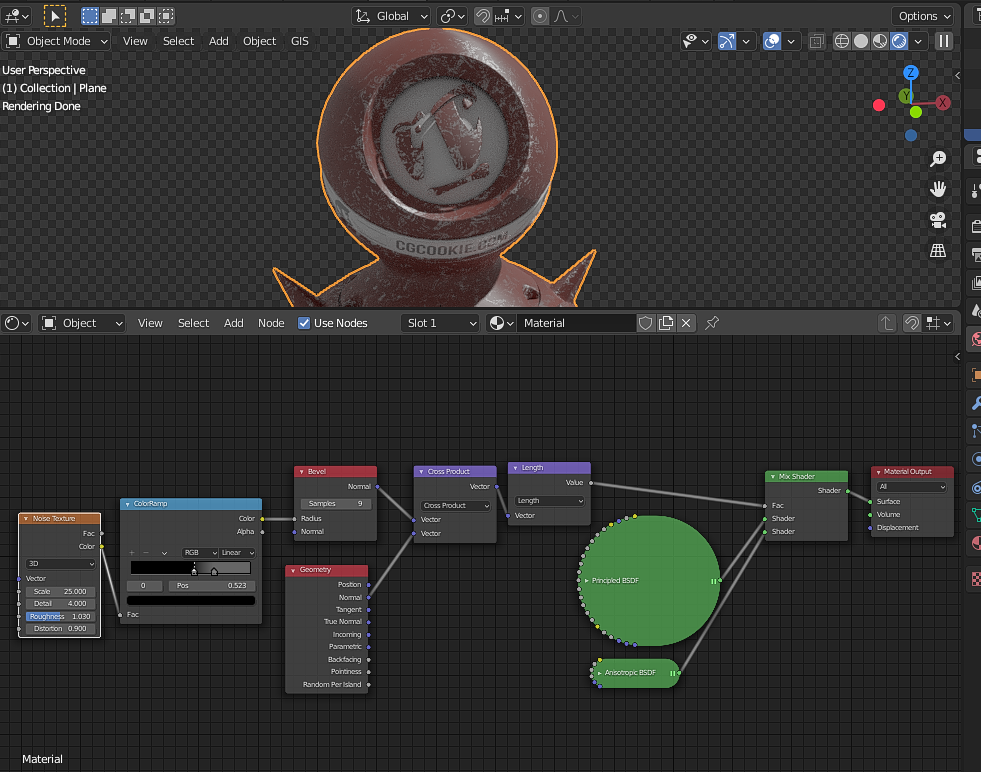981x772 pixels.
Task: Open shader type Object dropdown
Action: click(82, 323)
